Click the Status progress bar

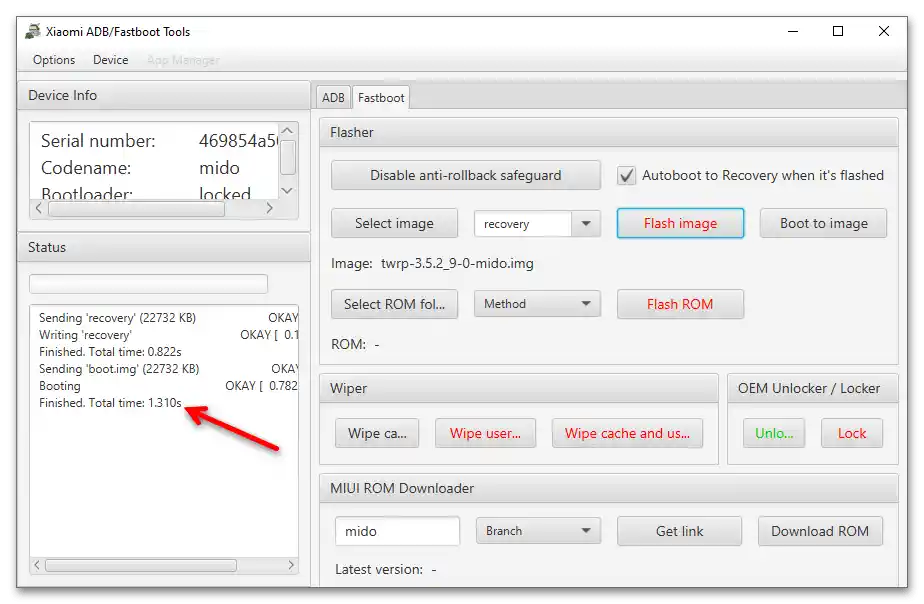pos(148,284)
